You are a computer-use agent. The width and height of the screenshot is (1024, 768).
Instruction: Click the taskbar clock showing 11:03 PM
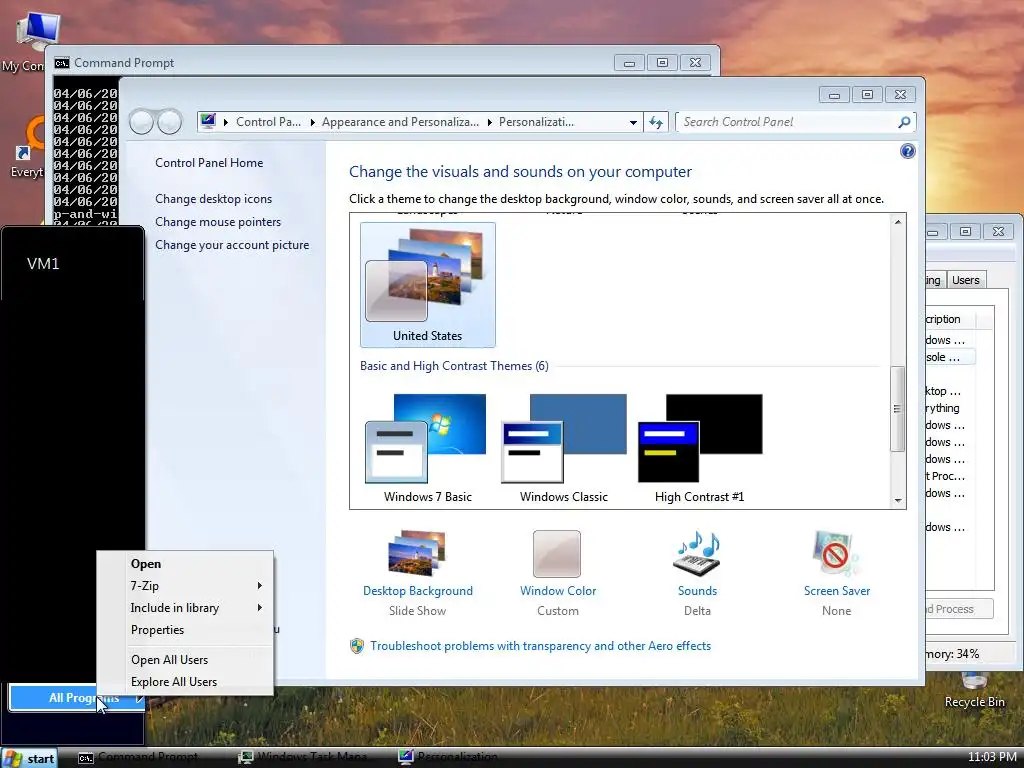(992, 757)
